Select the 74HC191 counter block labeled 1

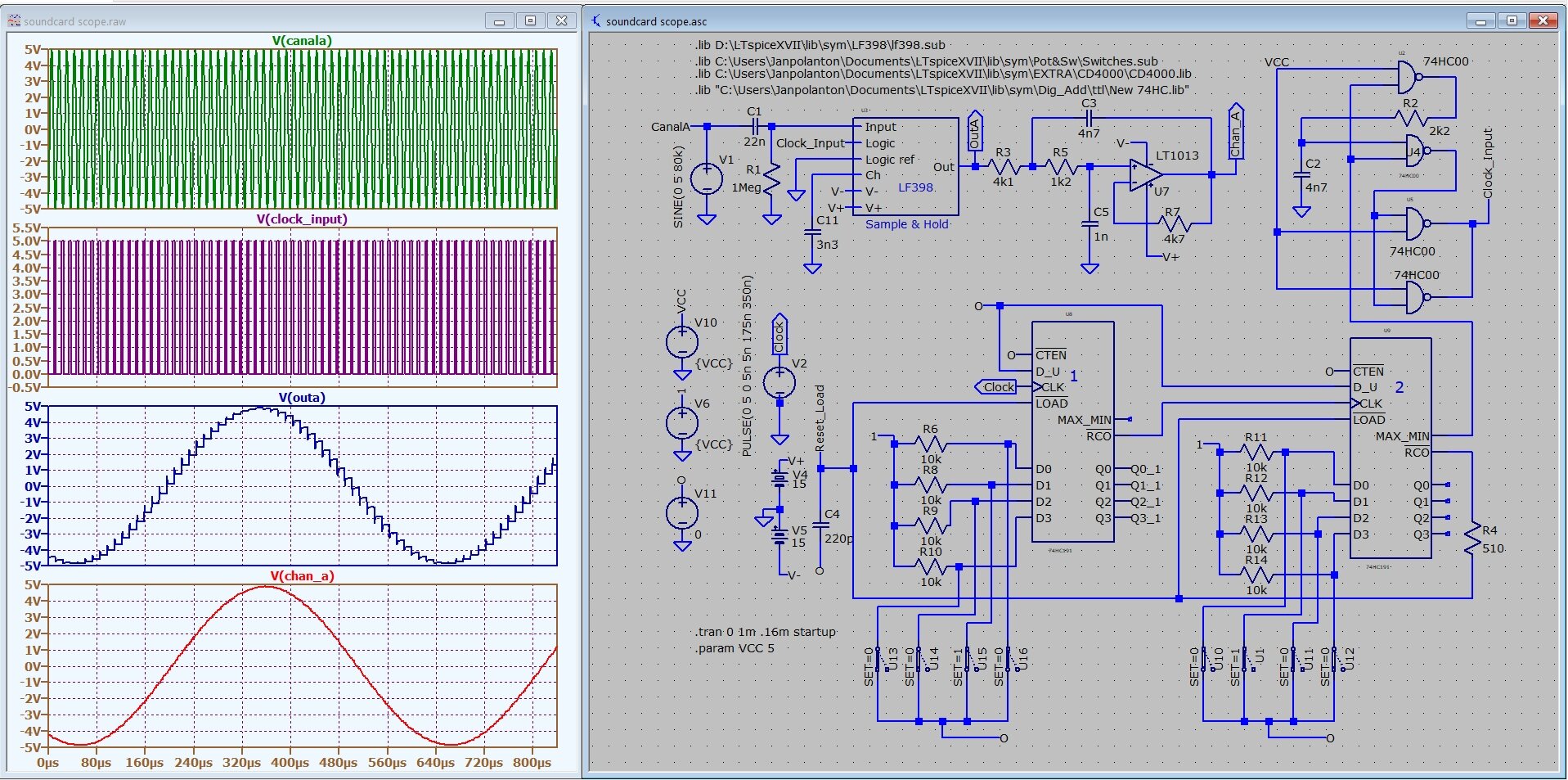[1072, 431]
